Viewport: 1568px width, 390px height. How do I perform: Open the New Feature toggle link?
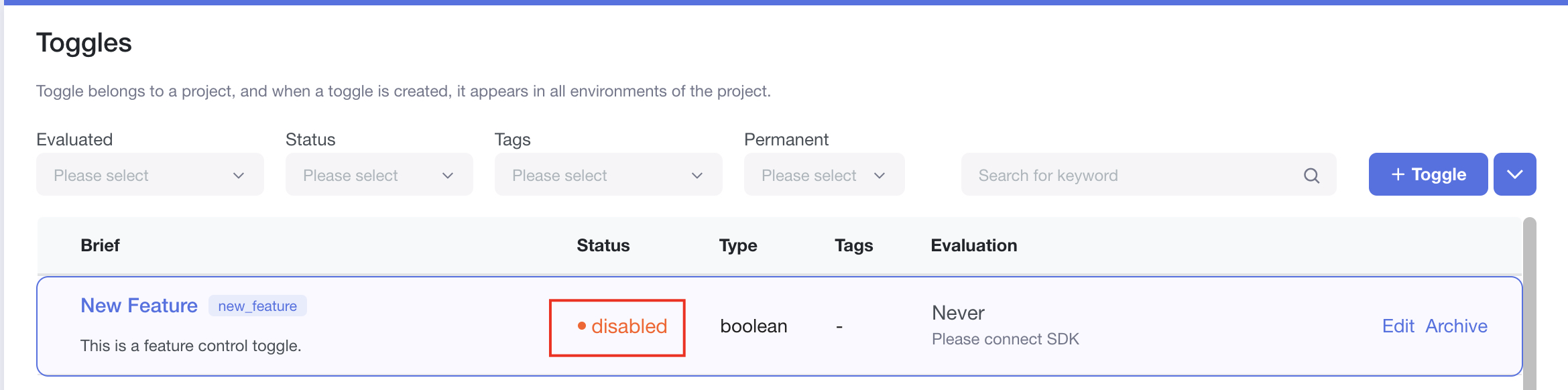[139, 306]
